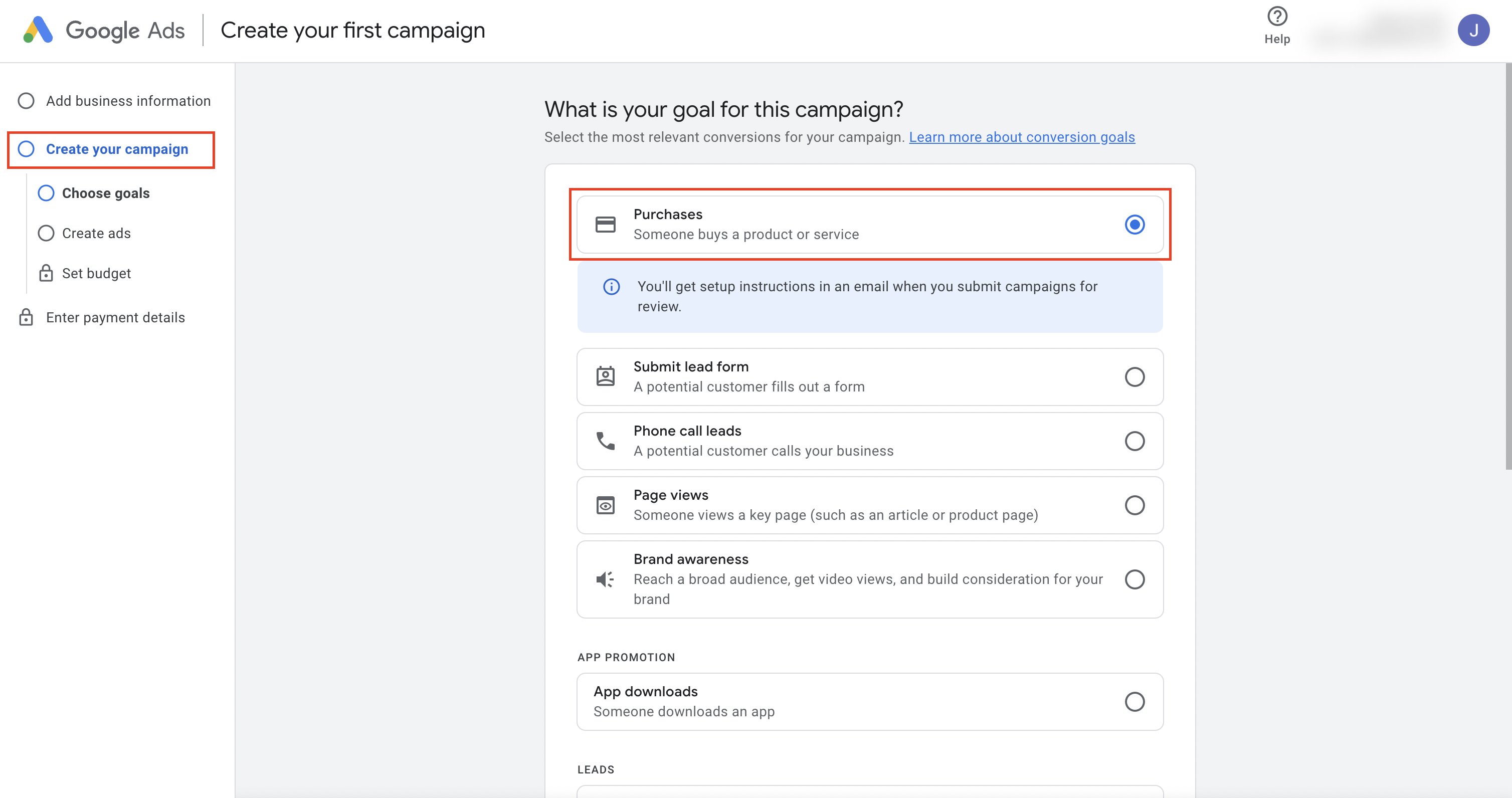Screen dimensions: 1512x798
Task: Click the lead form icon in Submit lead form
Action: (x=605, y=376)
